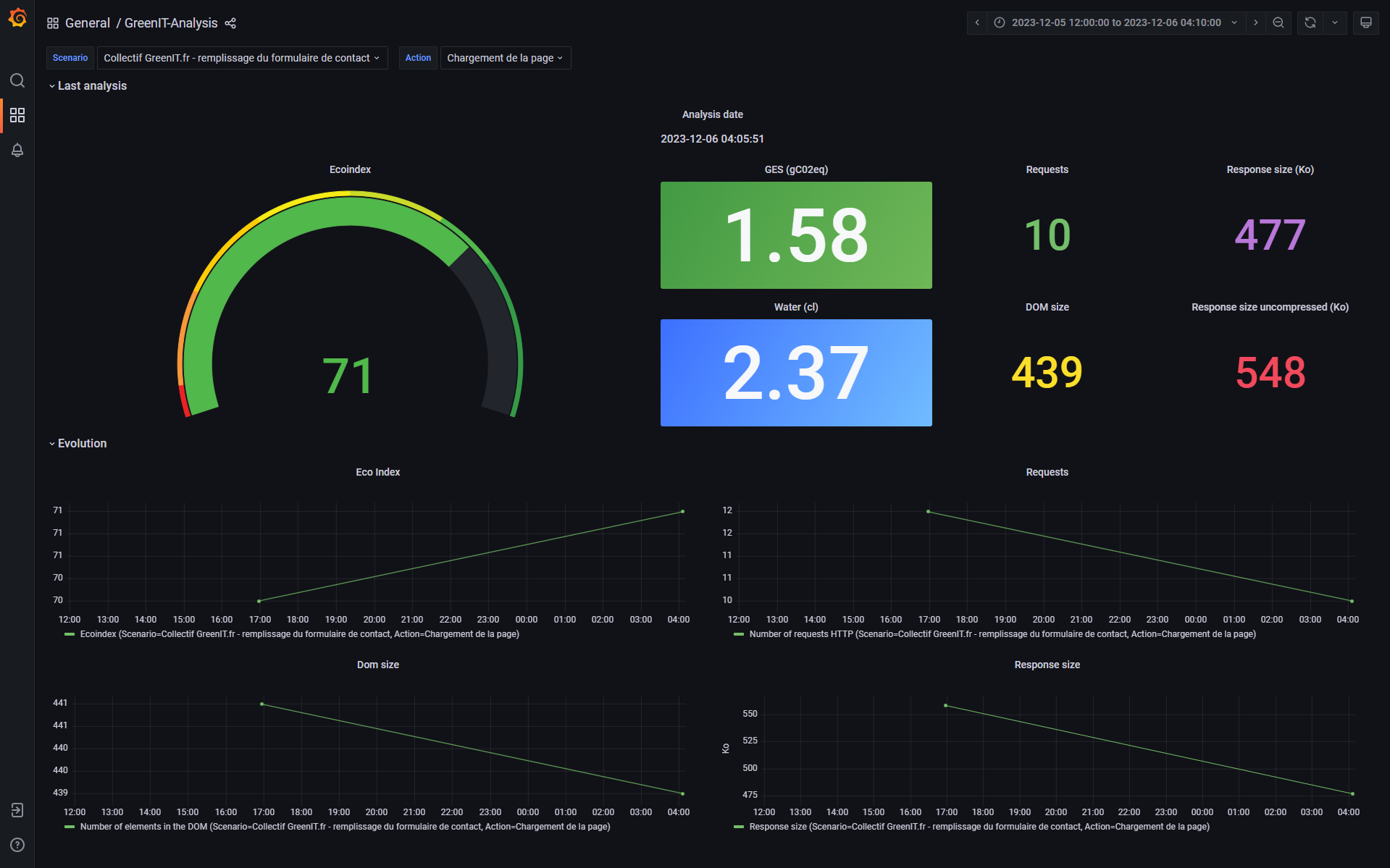Collapse the Last analysis row
Image resolution: width=1390 pixels, height=868 pixels.
88,85
